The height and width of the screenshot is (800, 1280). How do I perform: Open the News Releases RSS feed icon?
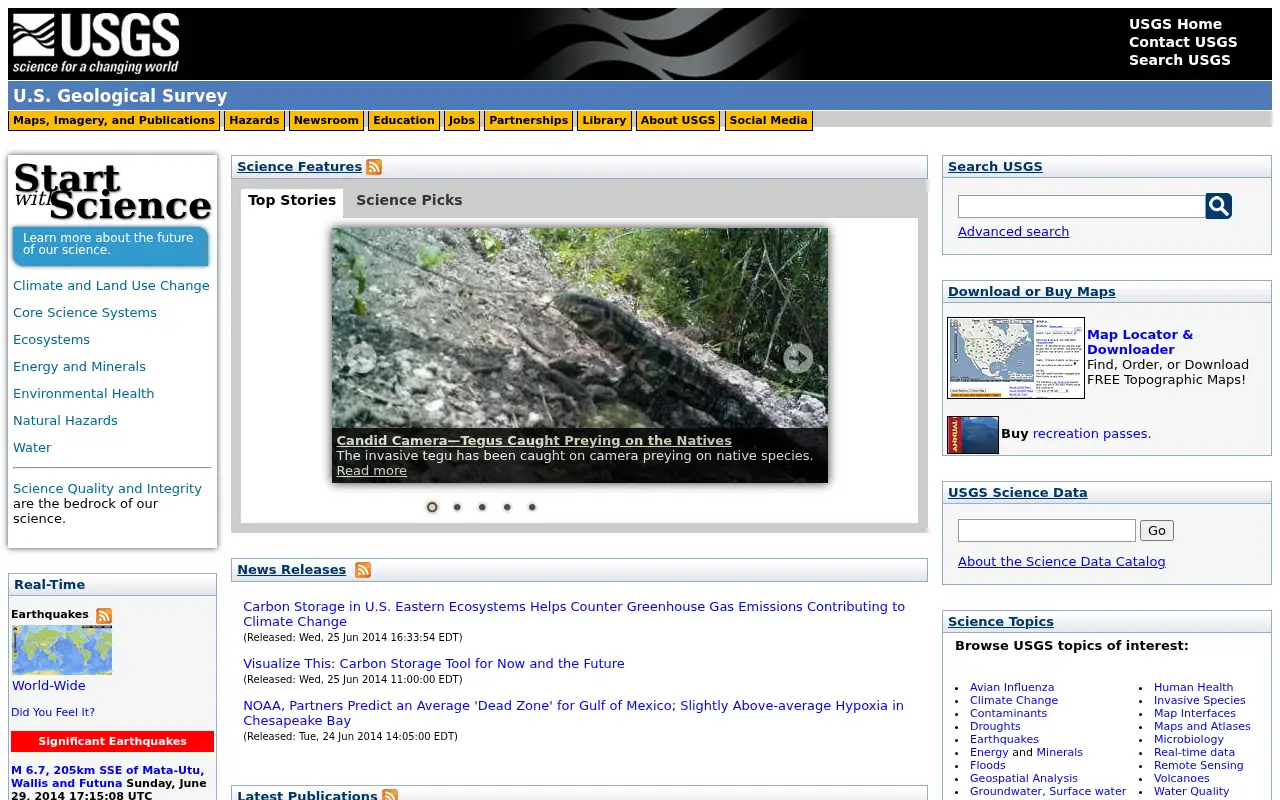[x=363, y=570]
